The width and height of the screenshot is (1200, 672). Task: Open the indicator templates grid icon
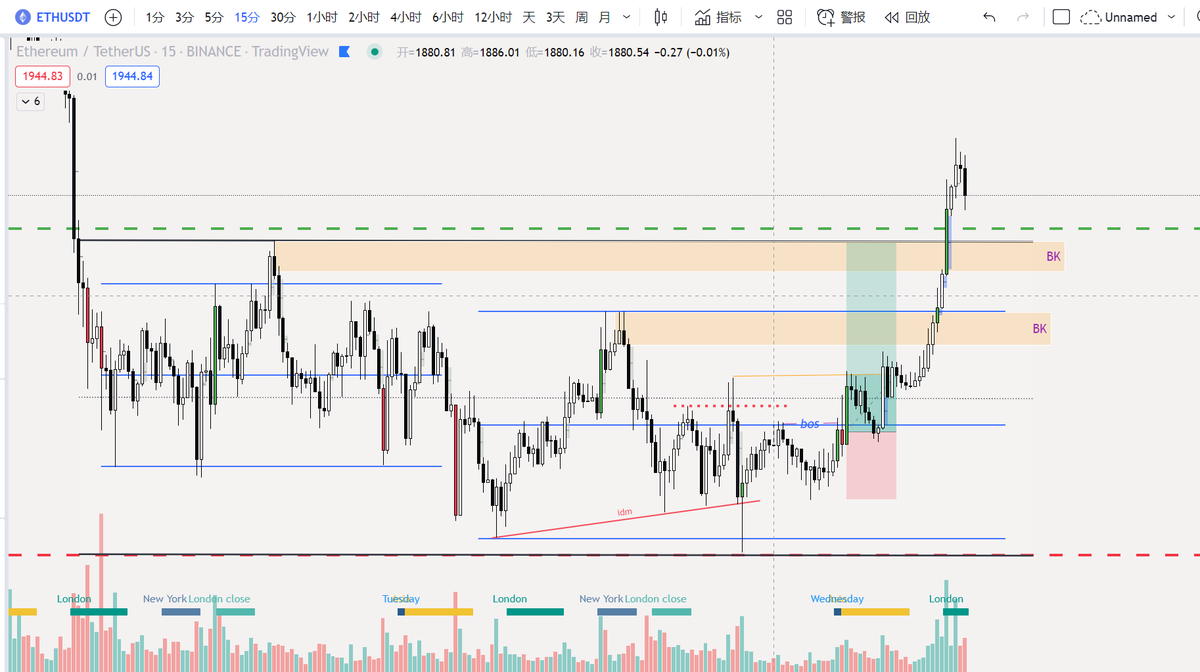pyautogui.click(x=785, y=17)
